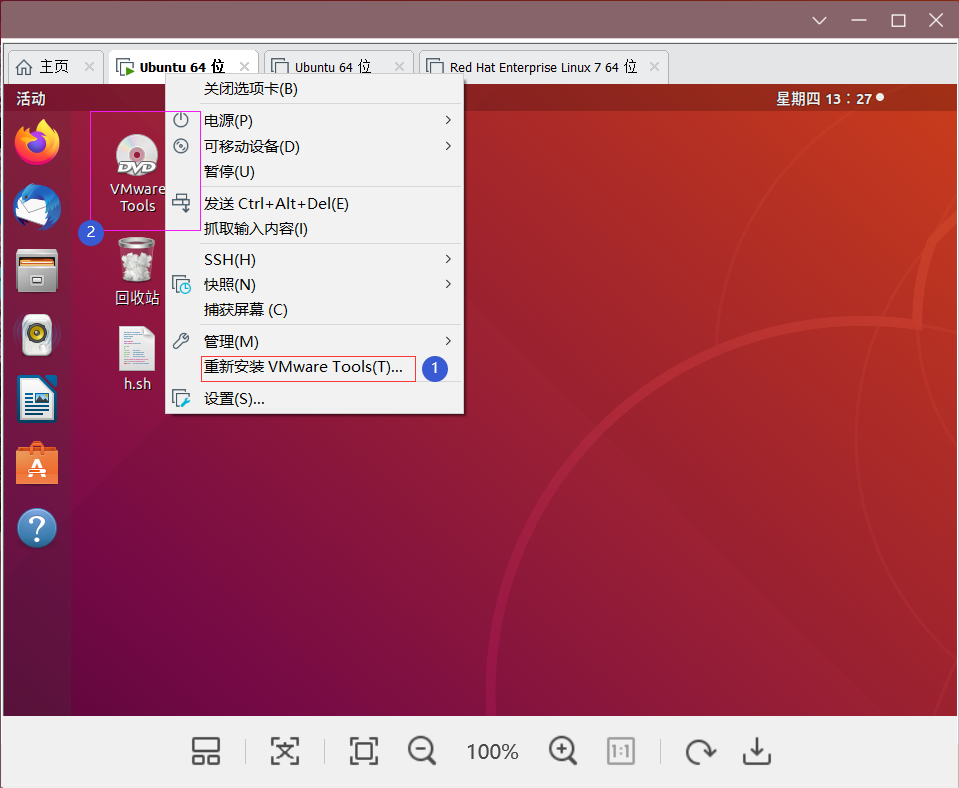
Task: Open the Files manager in dock
Action: [x=37, y=270]
